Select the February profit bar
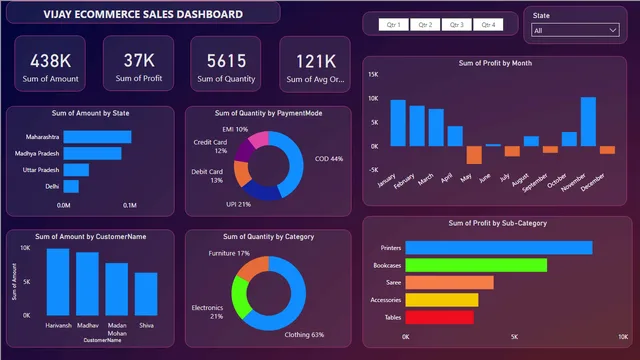The height and width of the screenshot is (360, 640). tap(417, 126)
